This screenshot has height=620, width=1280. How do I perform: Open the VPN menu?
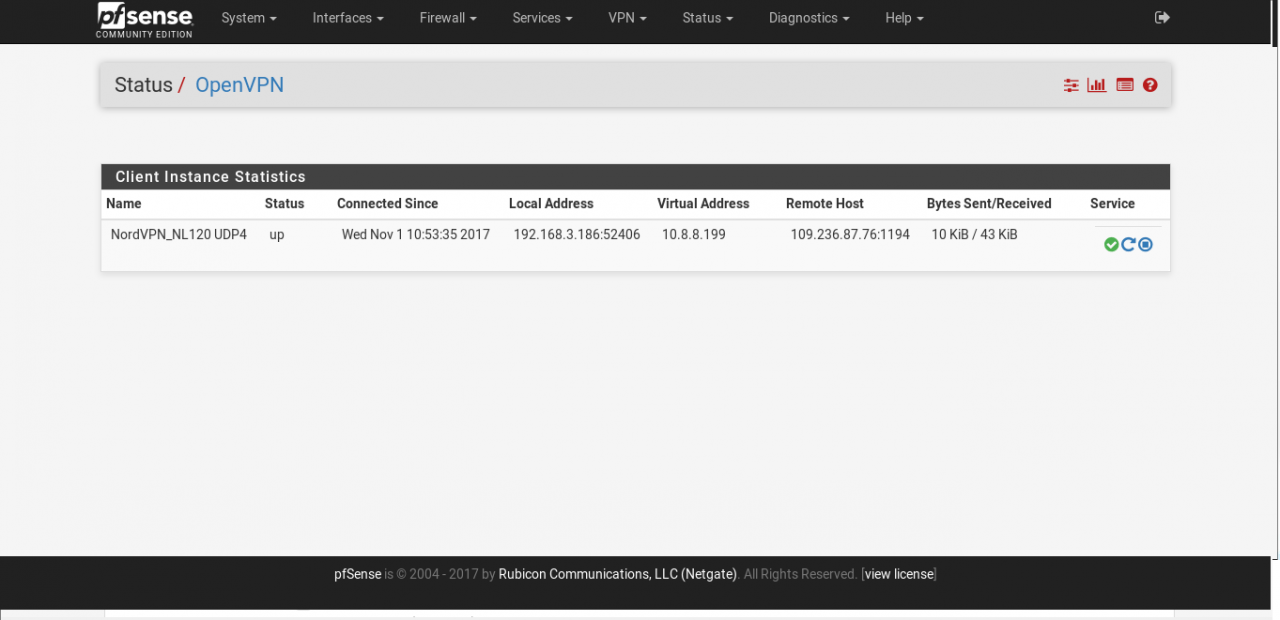(627, 18)
